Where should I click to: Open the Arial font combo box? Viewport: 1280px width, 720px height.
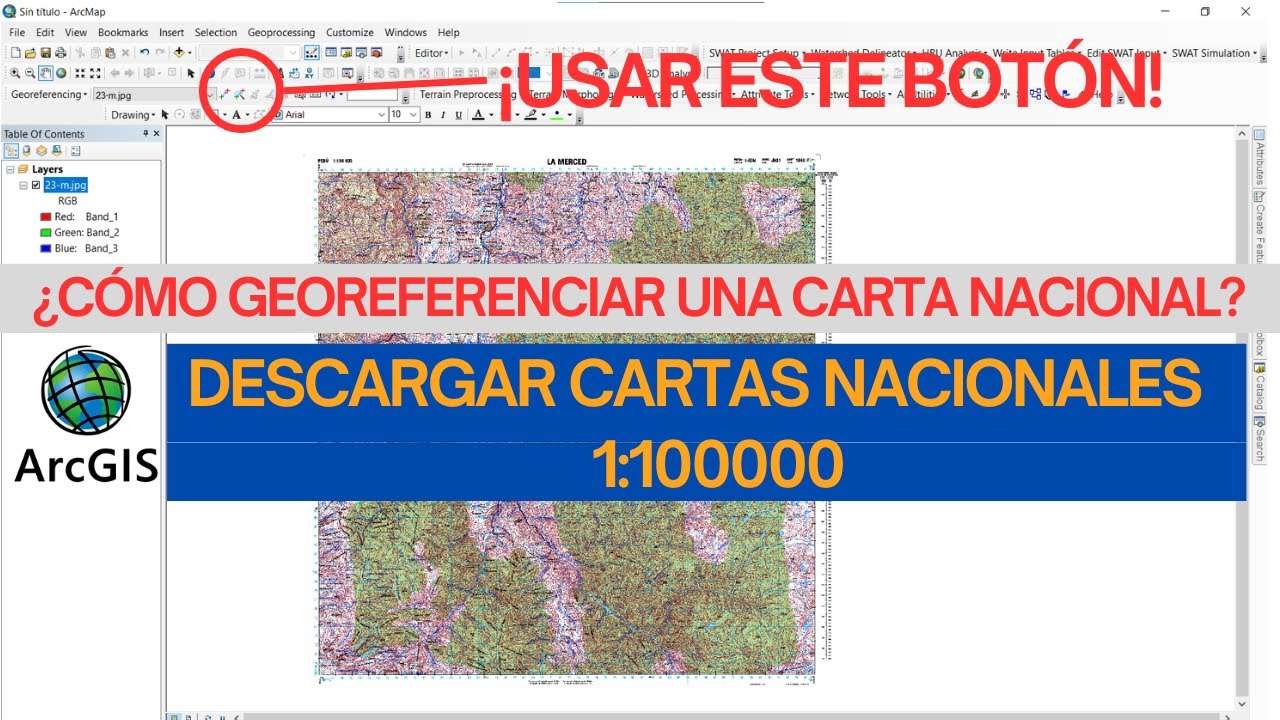point(328,115)
